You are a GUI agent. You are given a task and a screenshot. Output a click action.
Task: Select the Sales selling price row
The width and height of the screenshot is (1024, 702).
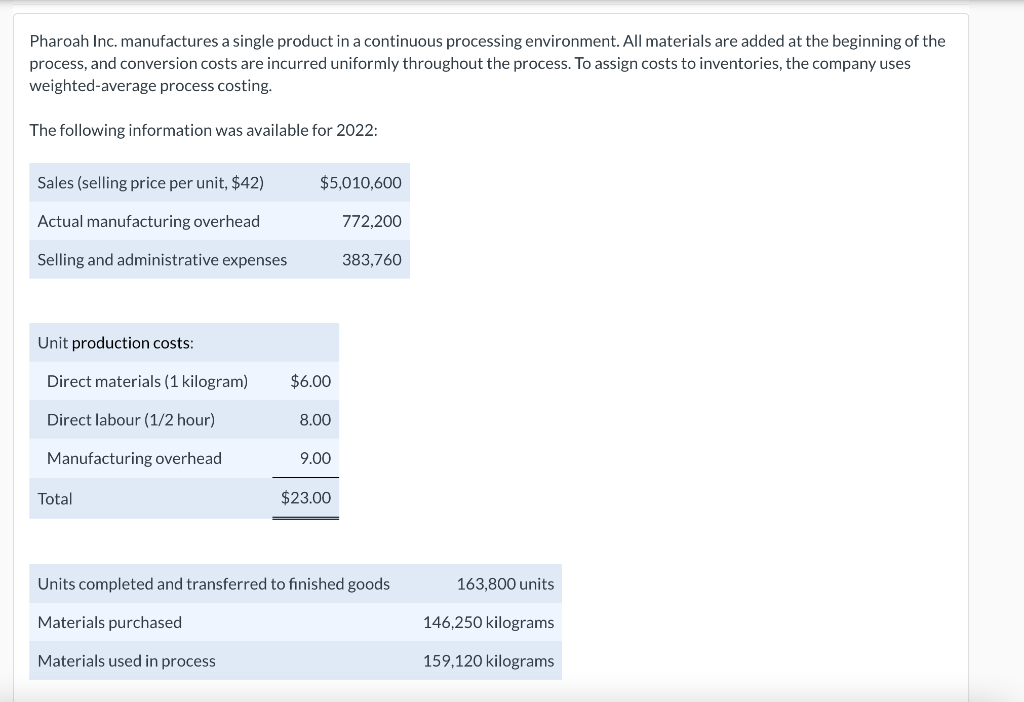pos(150,183)
